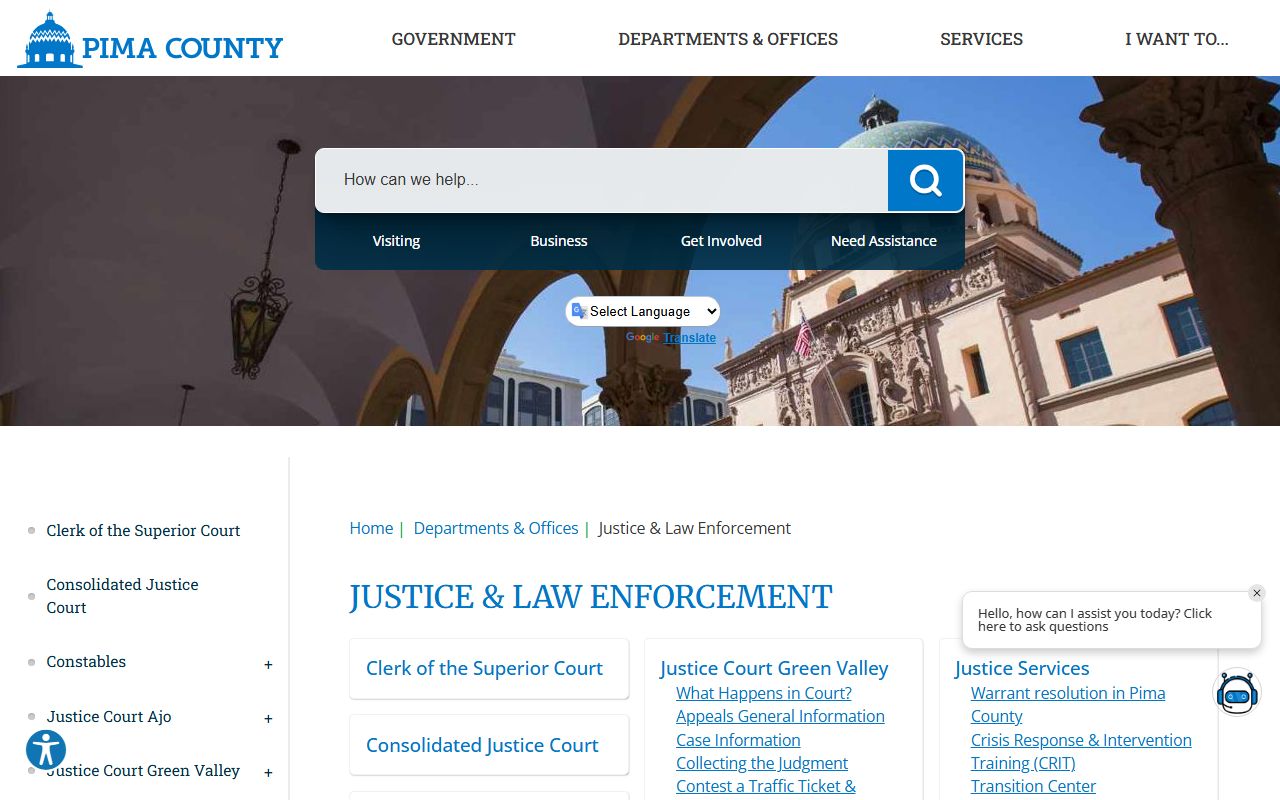Open 'What Happens in Court?' link
This screenshot has height=800, width=1280.
[x=764, y=693]
